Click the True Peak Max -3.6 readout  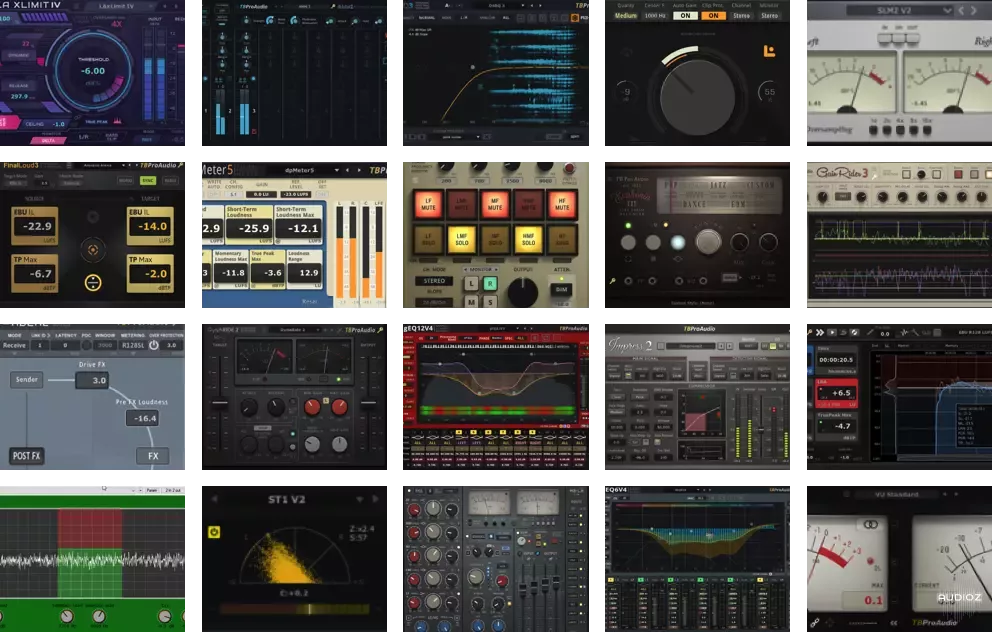click(x=268, y=273)
